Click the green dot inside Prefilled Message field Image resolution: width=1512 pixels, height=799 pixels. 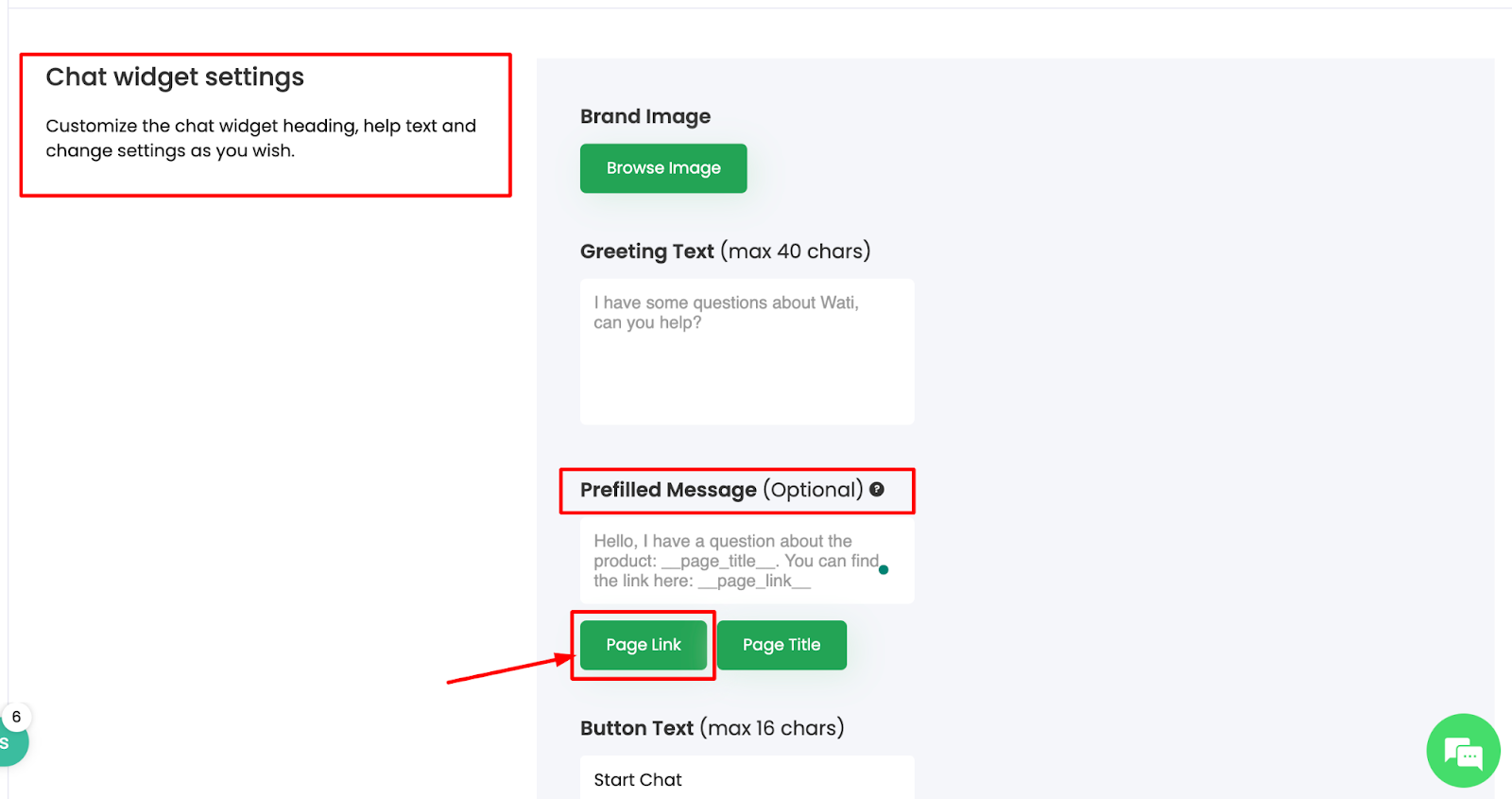pos(884,569)
